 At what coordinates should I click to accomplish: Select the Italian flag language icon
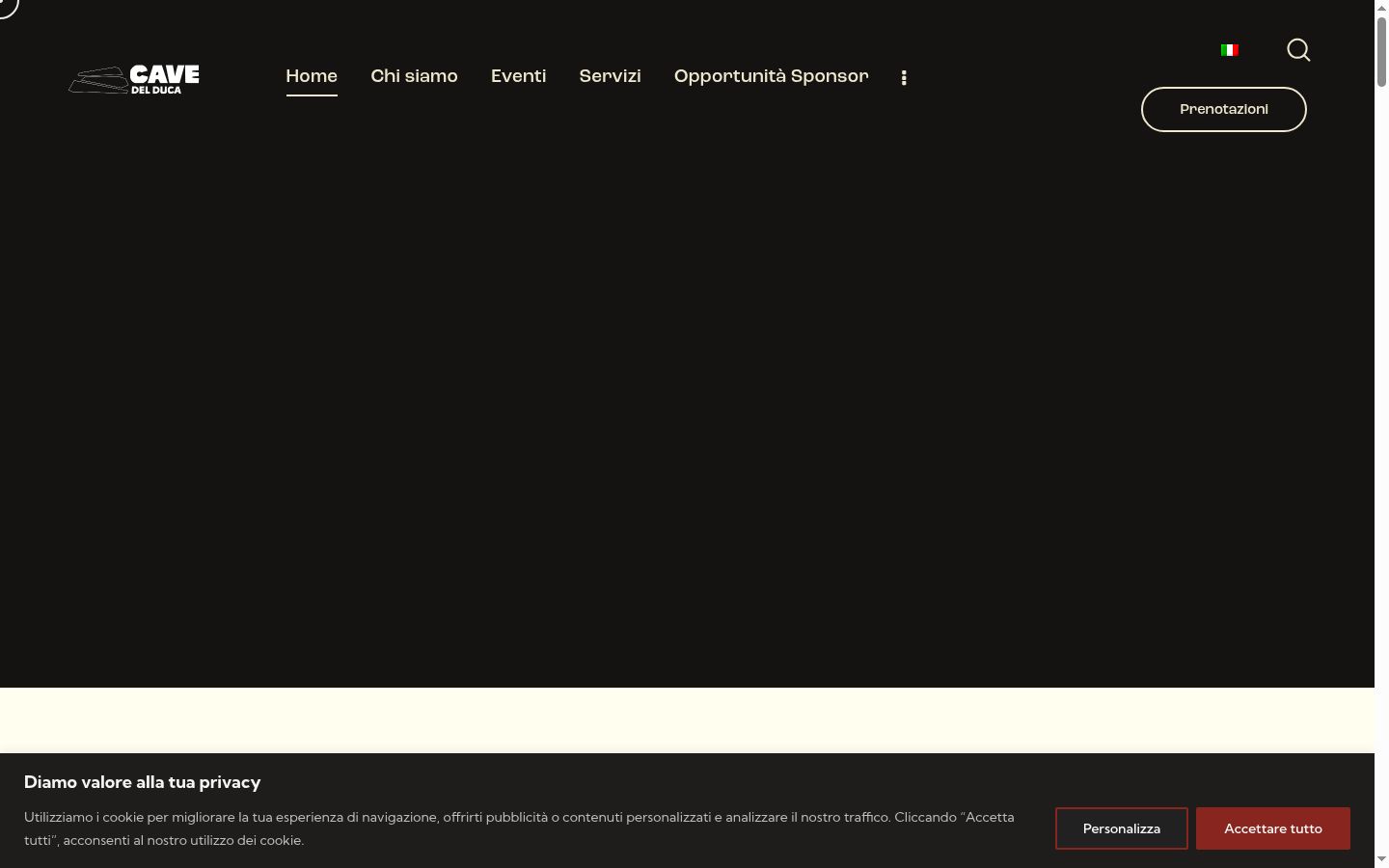point(1230,50)
